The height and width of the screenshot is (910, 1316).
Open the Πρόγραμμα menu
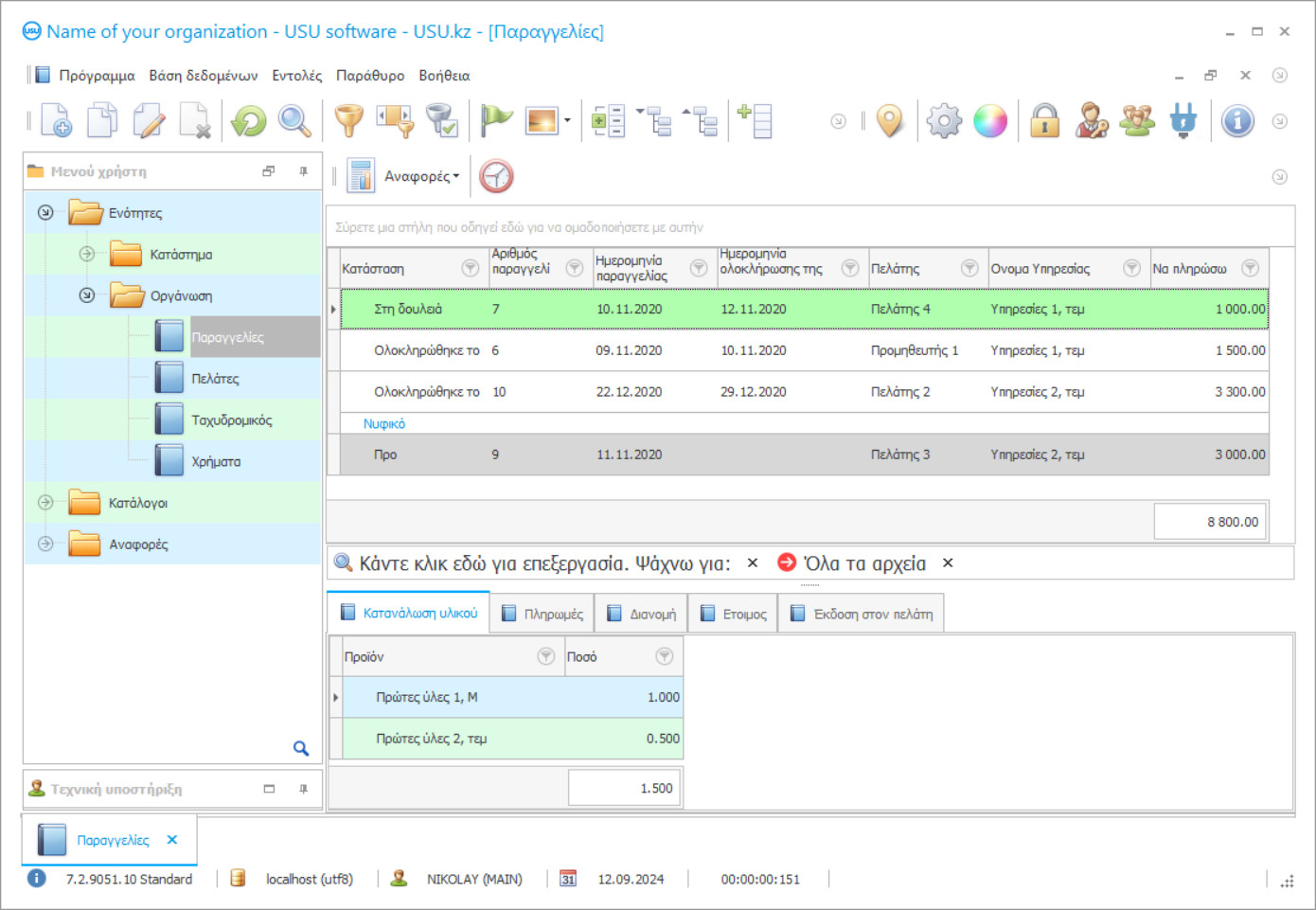click(97, 76)
